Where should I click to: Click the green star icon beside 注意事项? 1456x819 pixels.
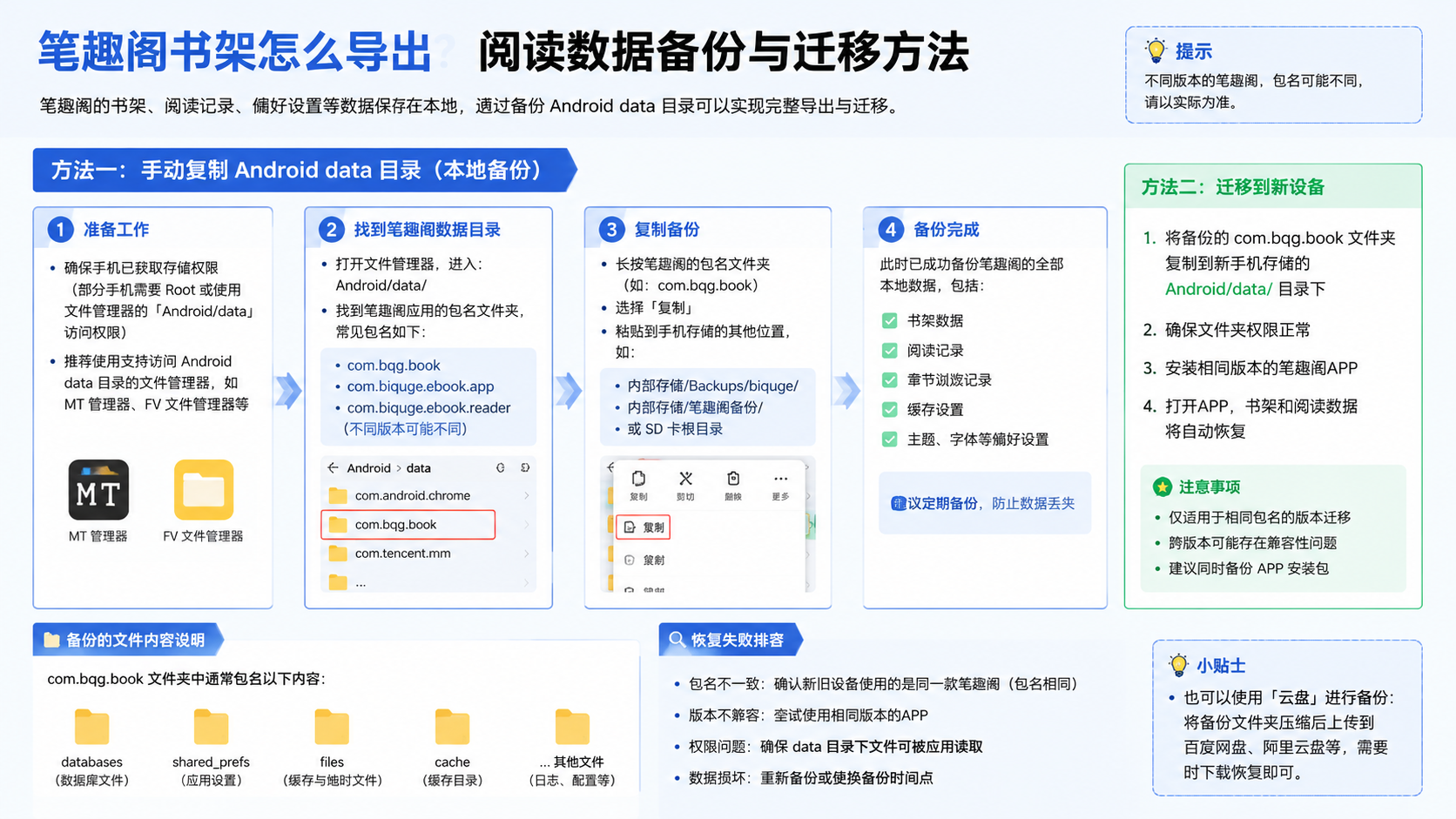pos(1162,487)
